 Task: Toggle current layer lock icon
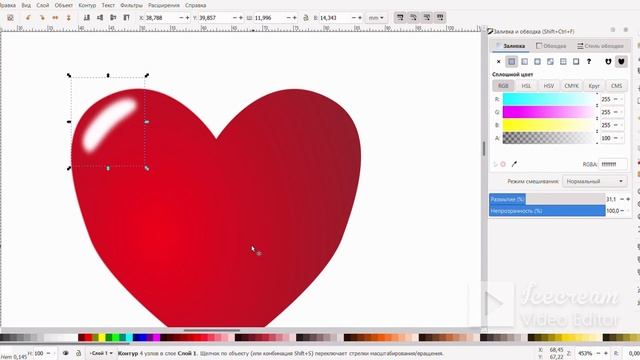pyautogui.click(x=78, y=353)
